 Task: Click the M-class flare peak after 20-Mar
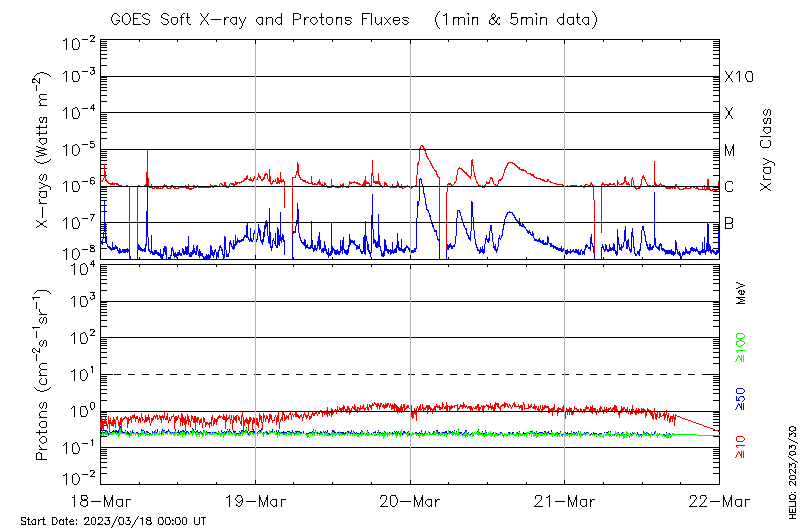coord(421,146)
